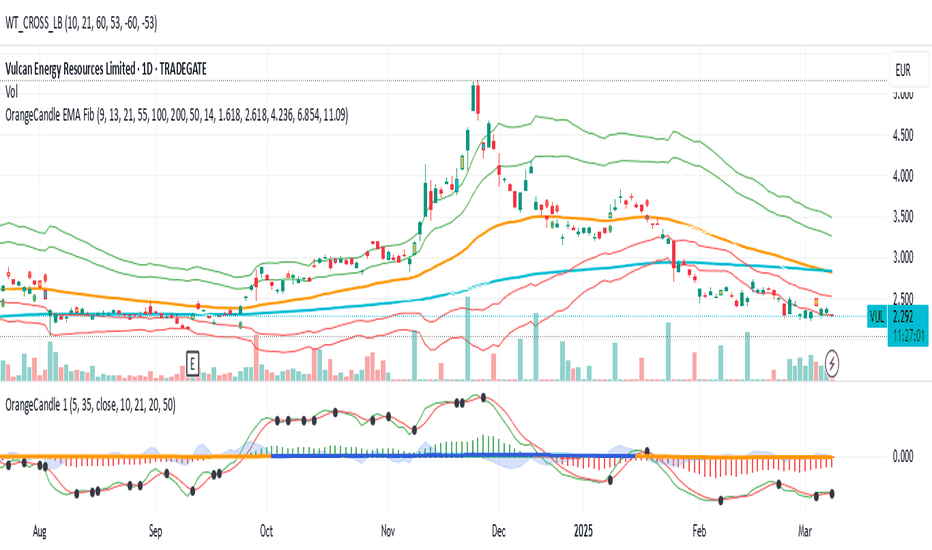
Task: Click the 3.500 price scale label
Action: (x=903, y=216)
